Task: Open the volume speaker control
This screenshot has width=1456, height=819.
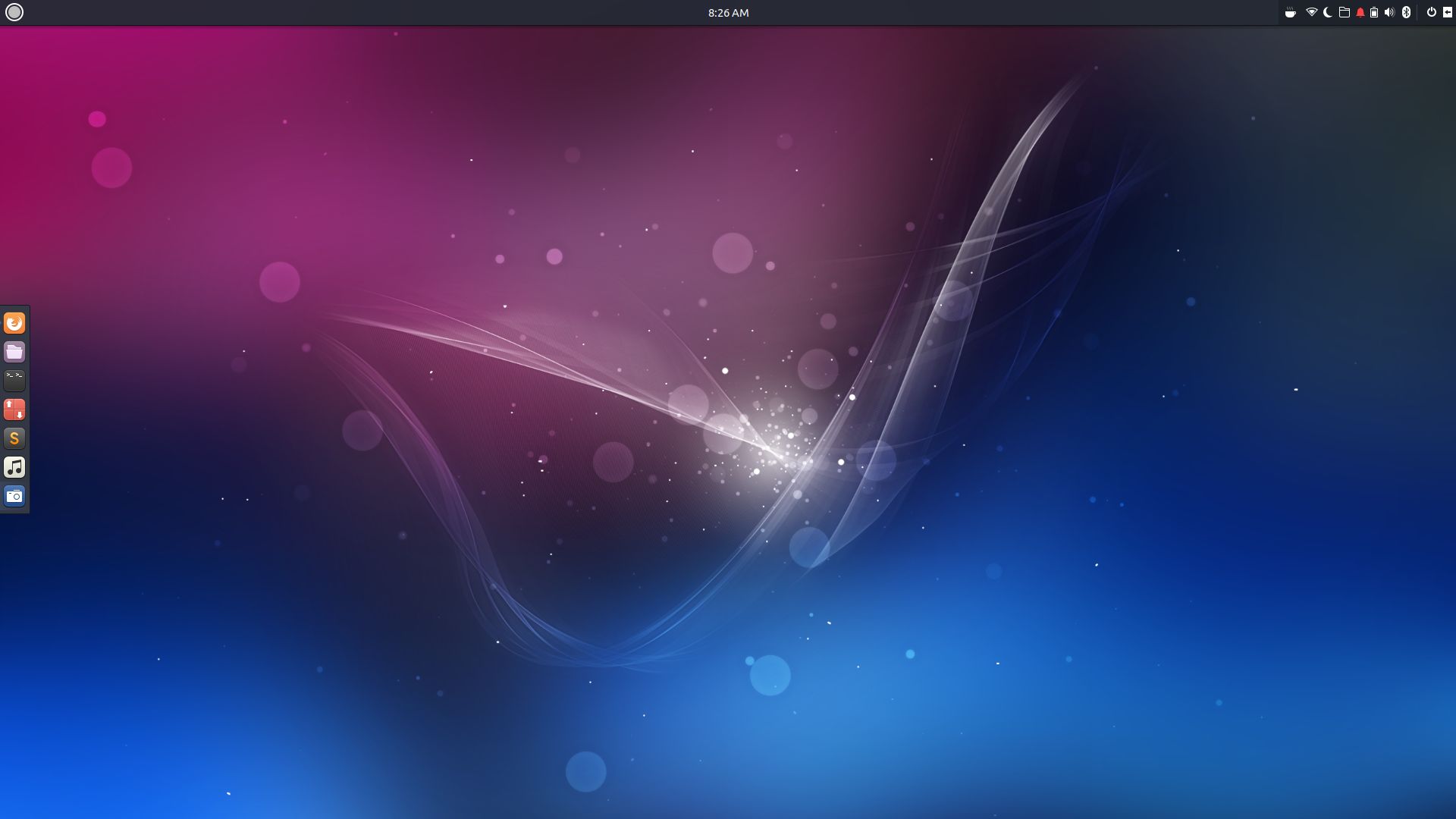Action: click(x=1389, y=12)
